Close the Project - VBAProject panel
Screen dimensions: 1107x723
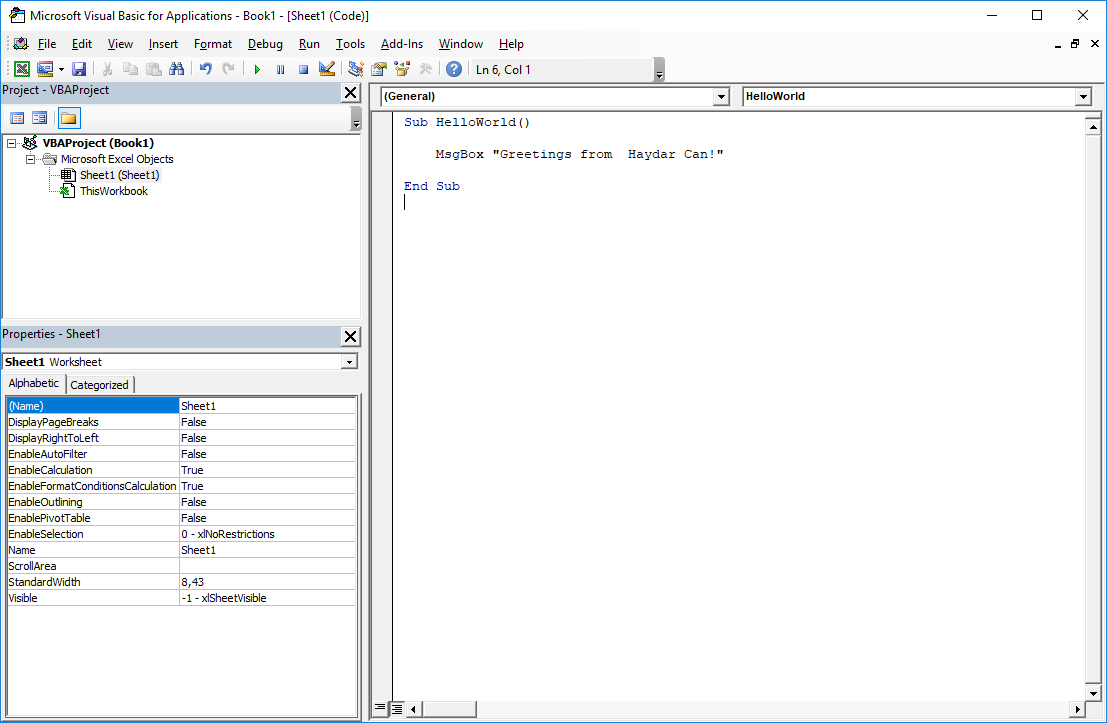point(350,92)
